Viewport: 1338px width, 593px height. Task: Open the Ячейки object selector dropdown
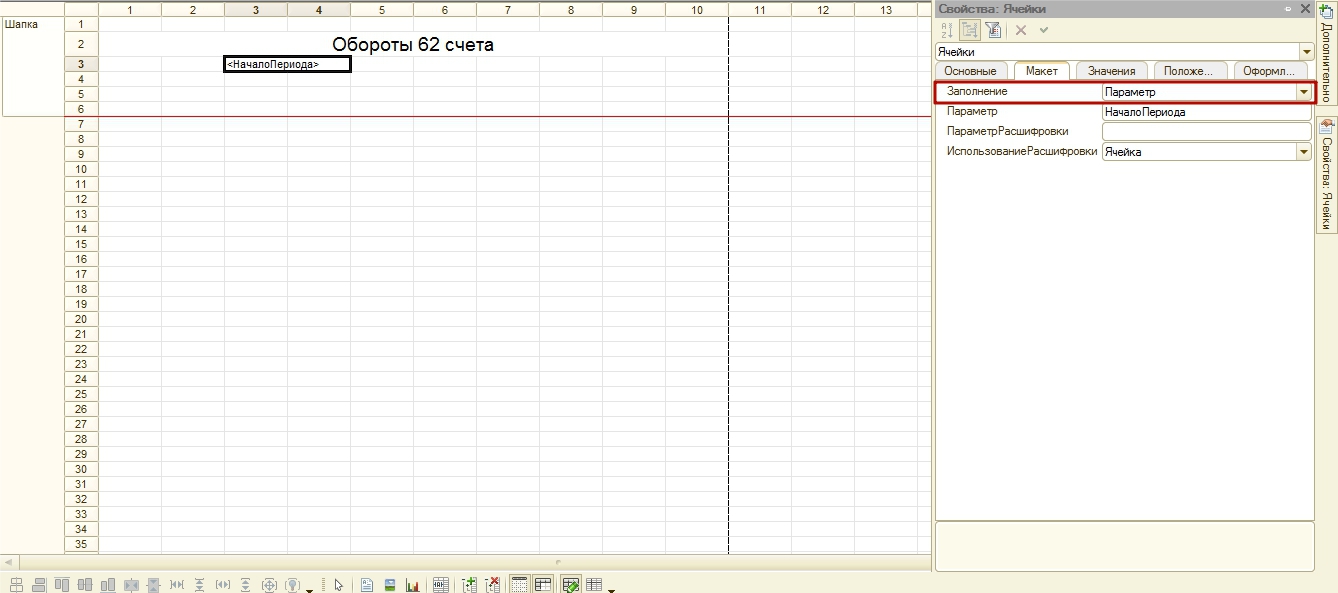1306,52
